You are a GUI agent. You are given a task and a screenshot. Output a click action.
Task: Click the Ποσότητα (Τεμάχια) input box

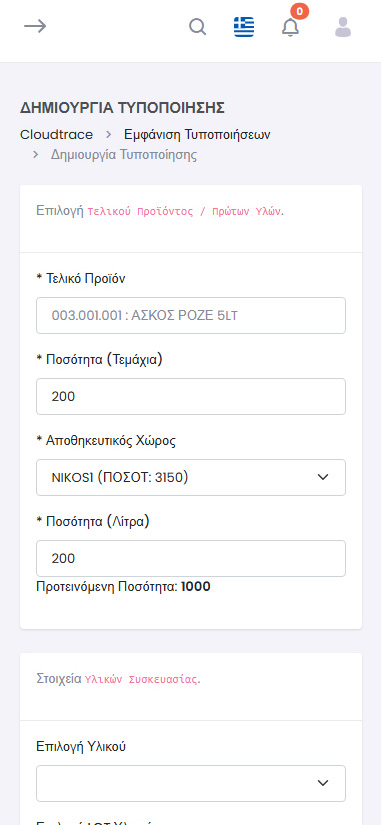(x=190, y=396)
